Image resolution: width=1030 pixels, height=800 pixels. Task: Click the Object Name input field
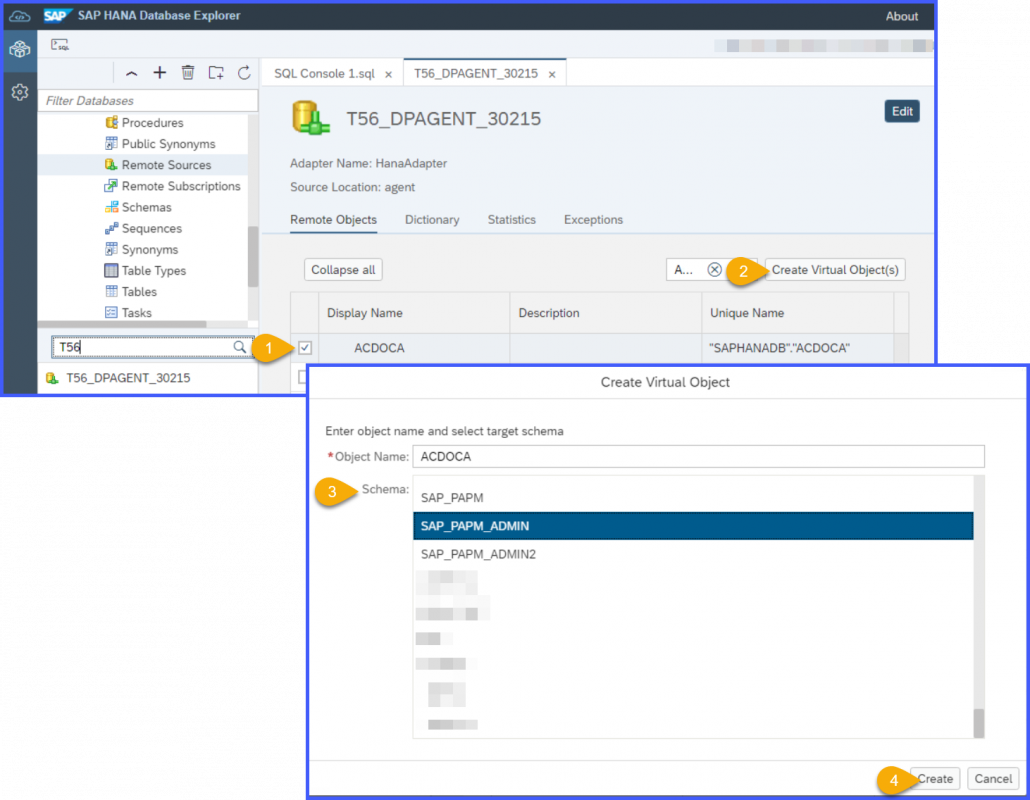point(698,456)
